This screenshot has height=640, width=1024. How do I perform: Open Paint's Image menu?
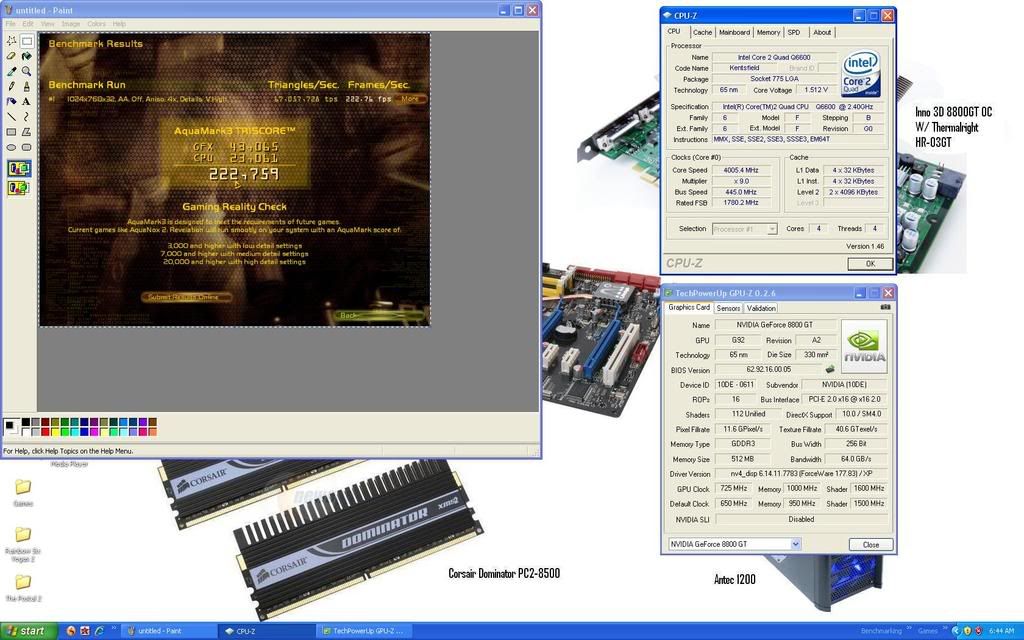pos(71,24)
